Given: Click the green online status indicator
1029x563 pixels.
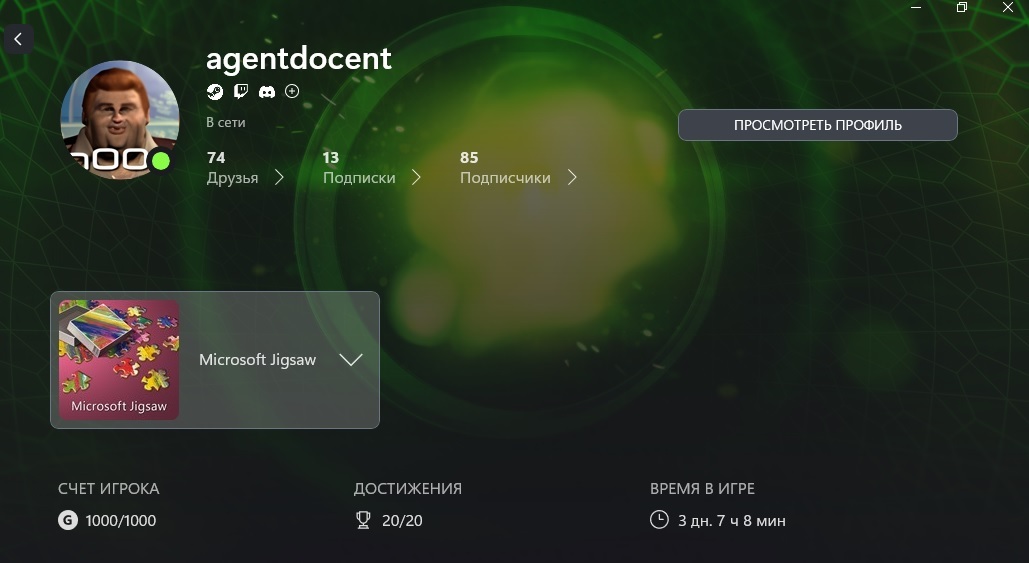Looking at the screenshot, I should [x=160, y=161].
